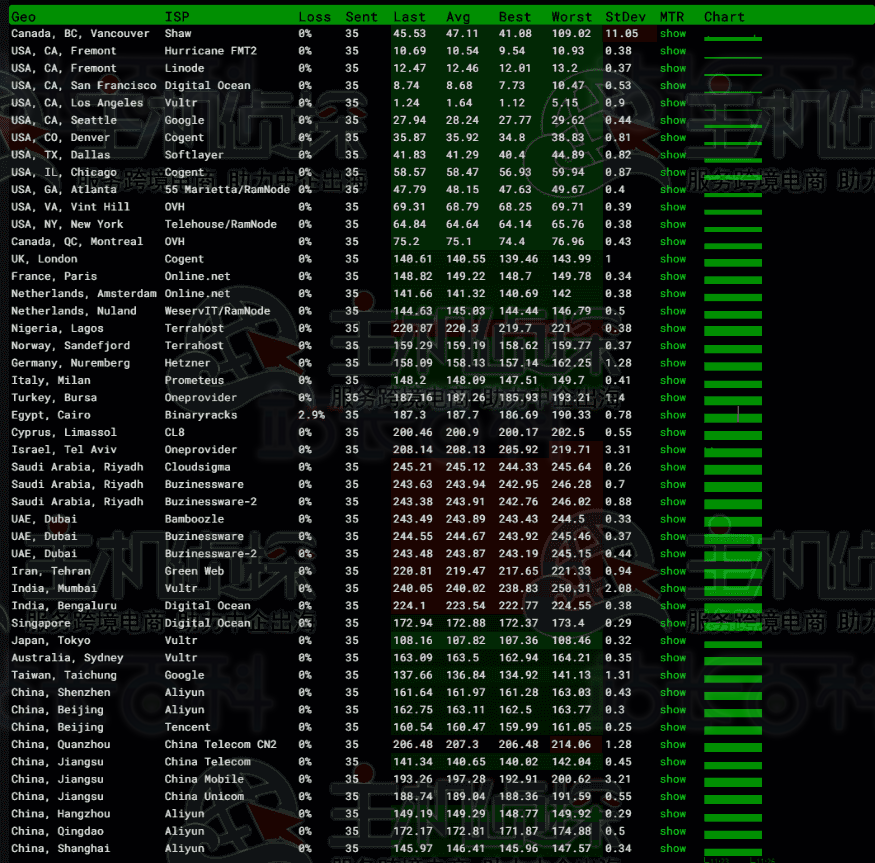Click 'WeservIT/RamNode' ISP cell
The width and height of the screenshot is (875, 863).
coord(217,310)
